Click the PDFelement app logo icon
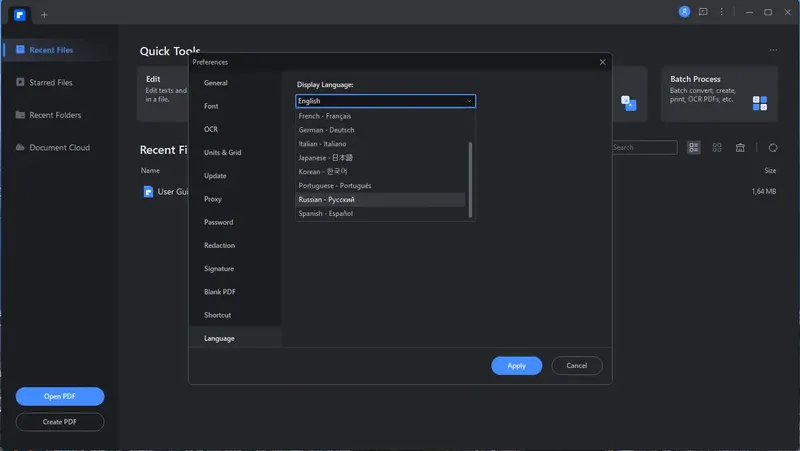The height and width of the screenshot is (451, 800). (20, 14)
